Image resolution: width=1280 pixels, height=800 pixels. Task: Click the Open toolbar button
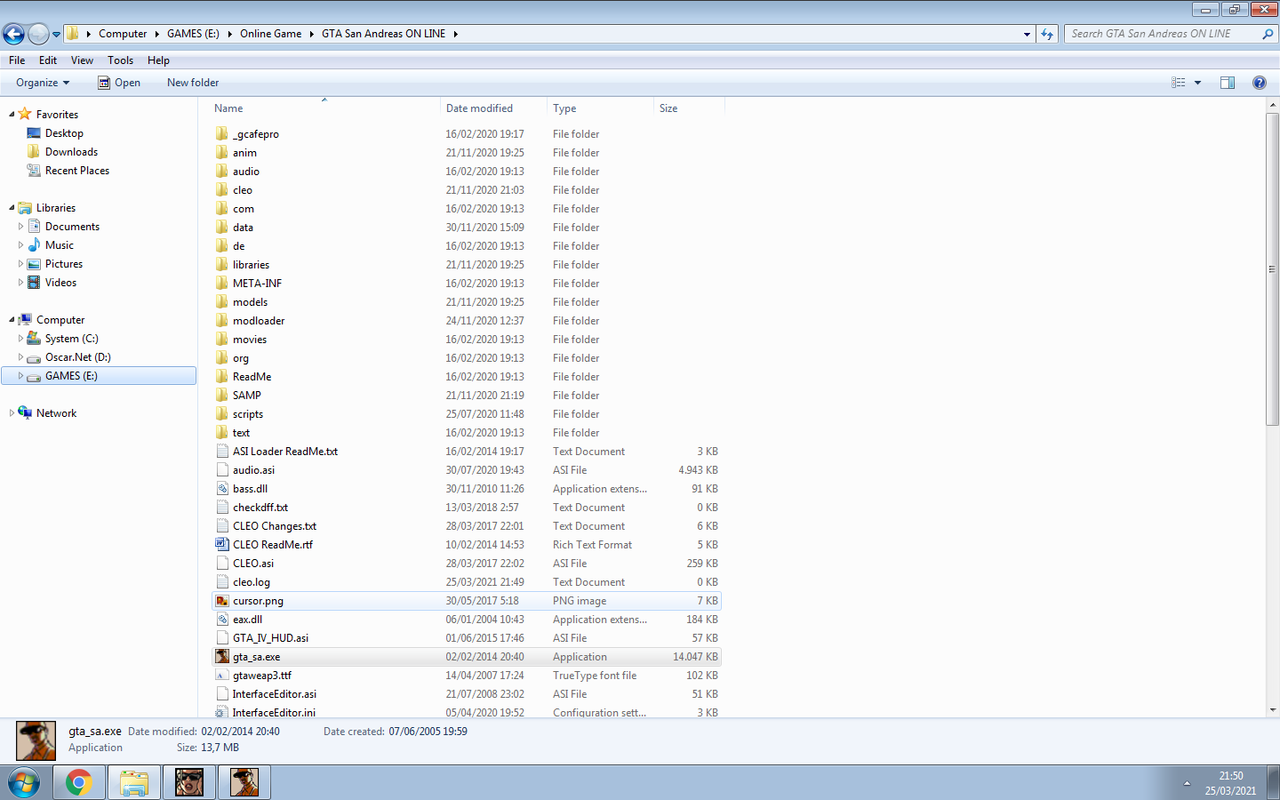tap(119, 83)
